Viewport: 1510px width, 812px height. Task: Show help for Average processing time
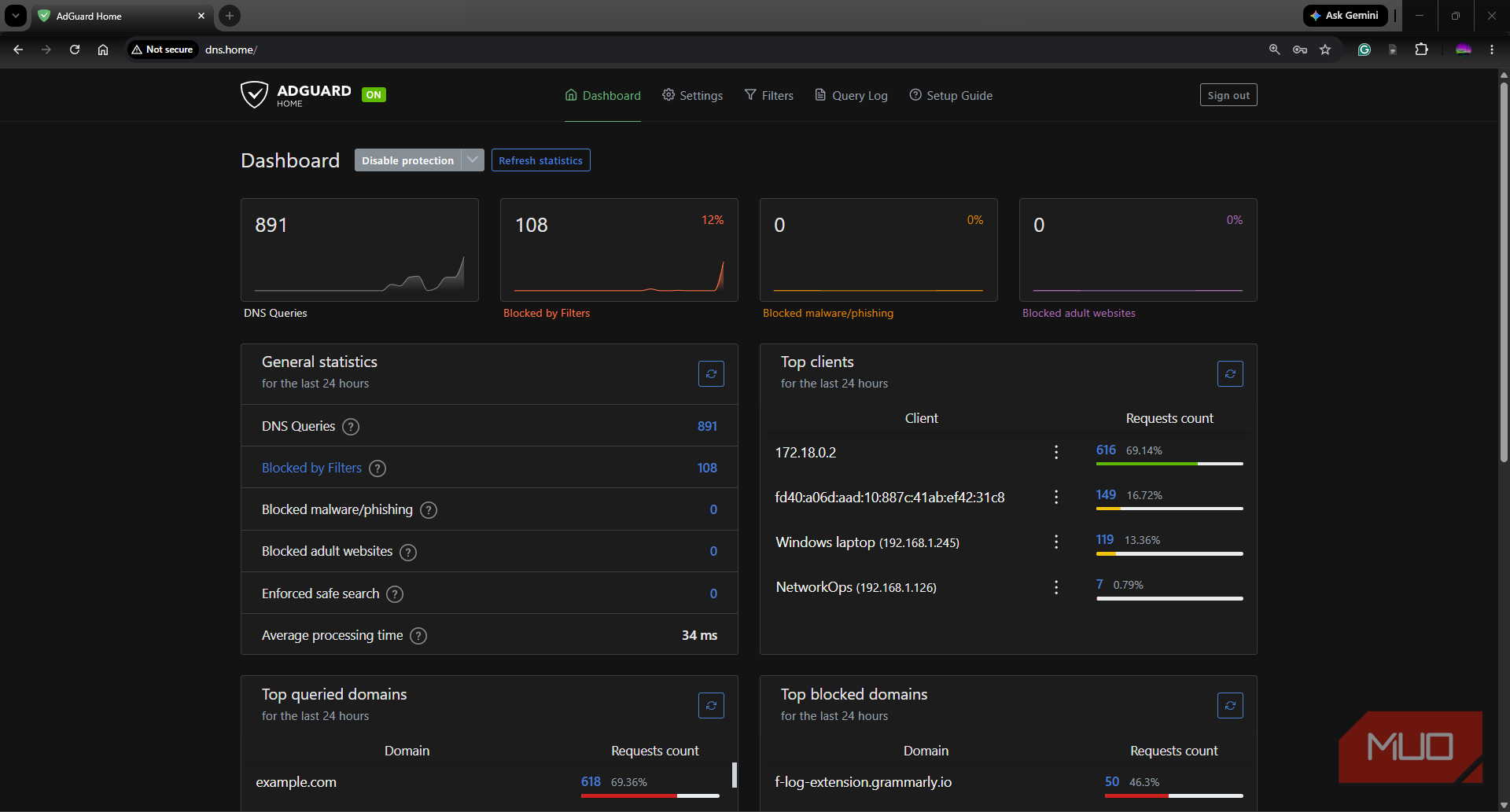point(419,636)
